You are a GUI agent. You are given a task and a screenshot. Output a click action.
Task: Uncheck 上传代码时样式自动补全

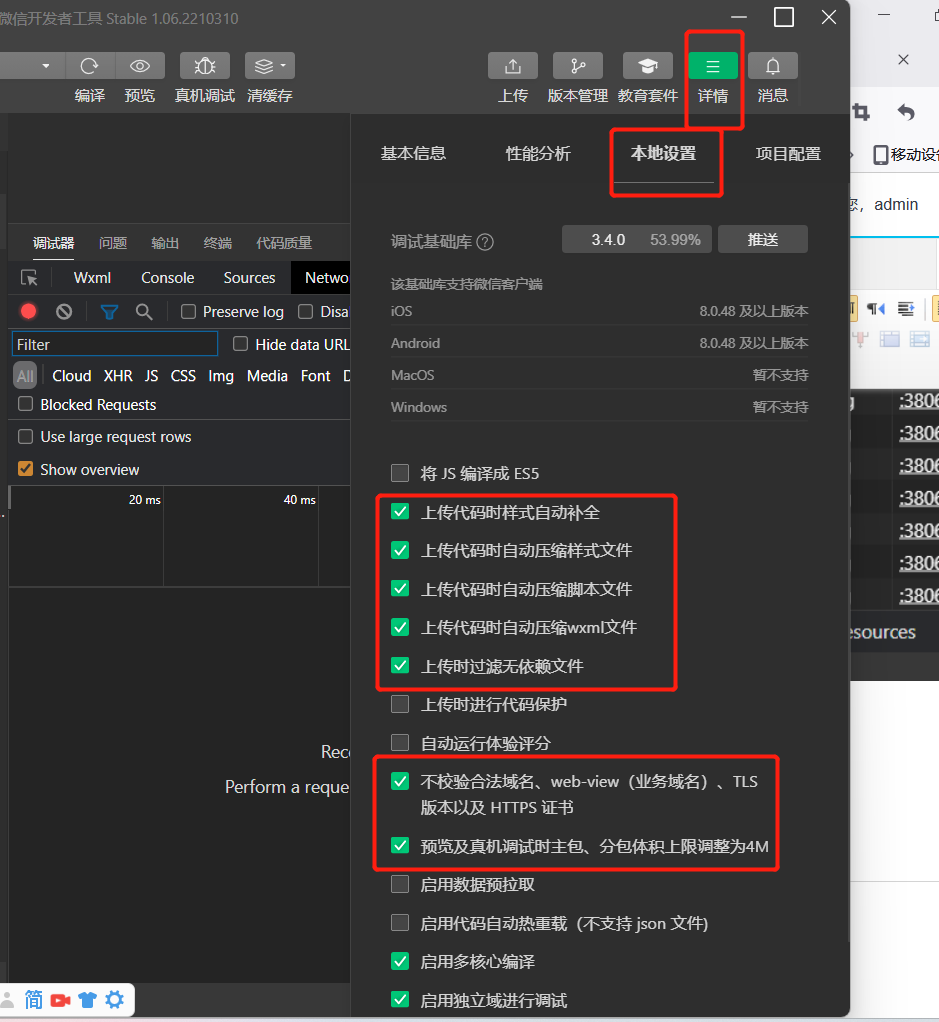[400, 512]
